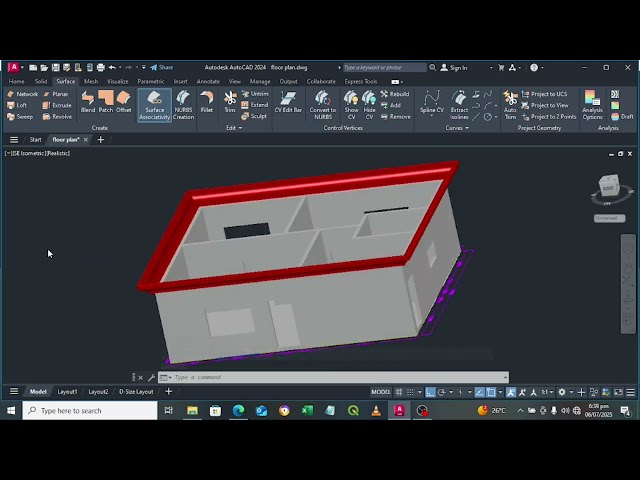Click the MODEL status bar button
640x480 pixels.
point(381,392)
